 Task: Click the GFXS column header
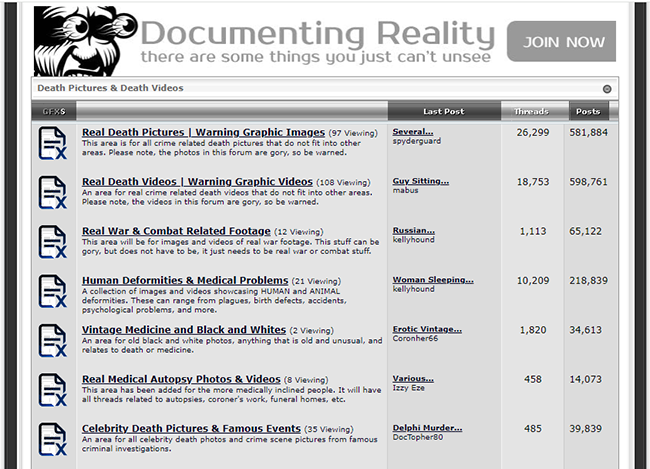point(54,111)
